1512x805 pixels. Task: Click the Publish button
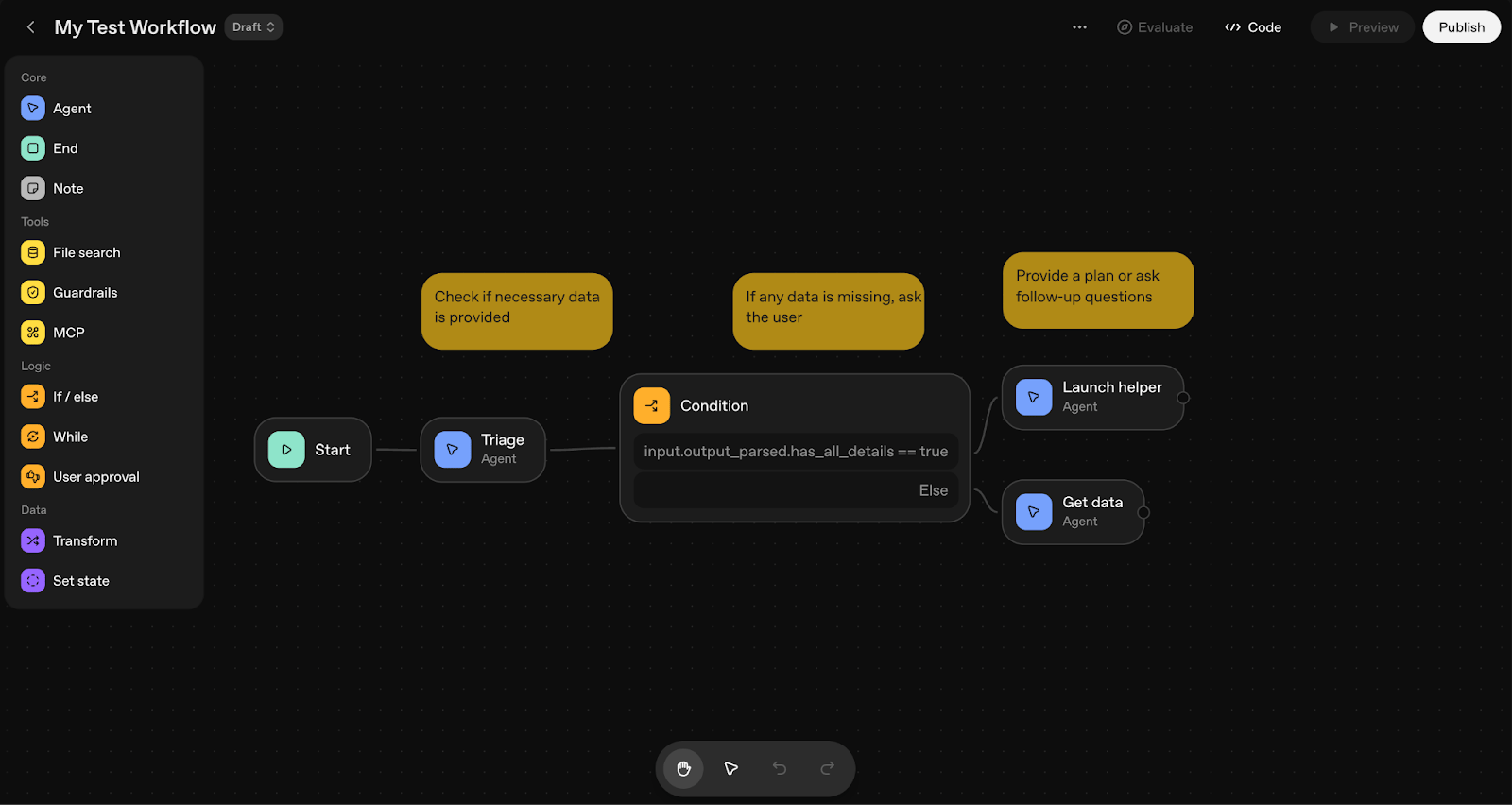click(x=1461, y=27)
